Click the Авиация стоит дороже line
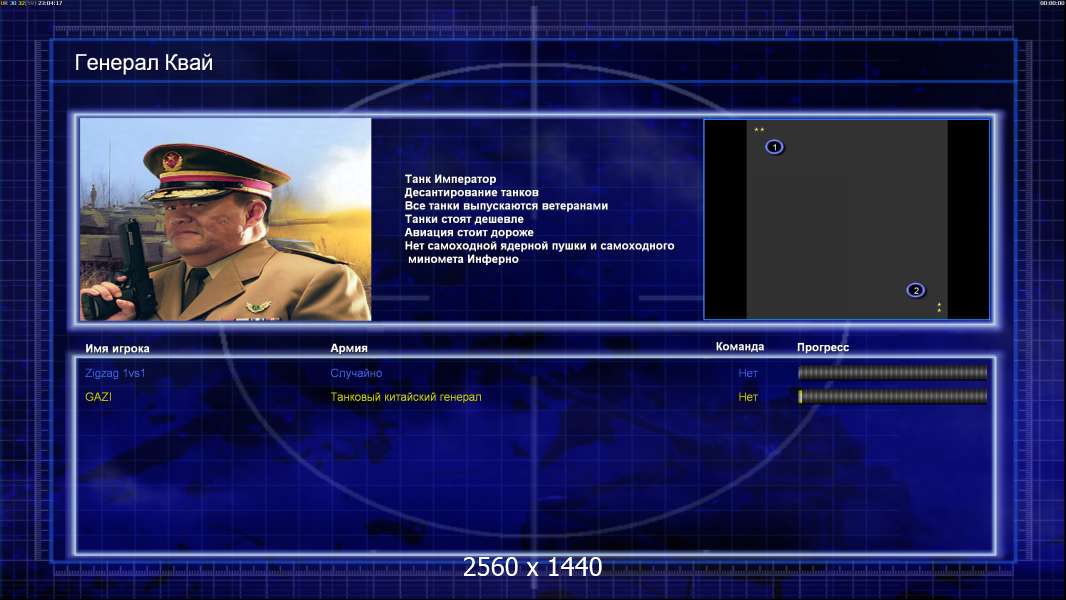This screenshot has width=1066, height=600. [469, 232]
